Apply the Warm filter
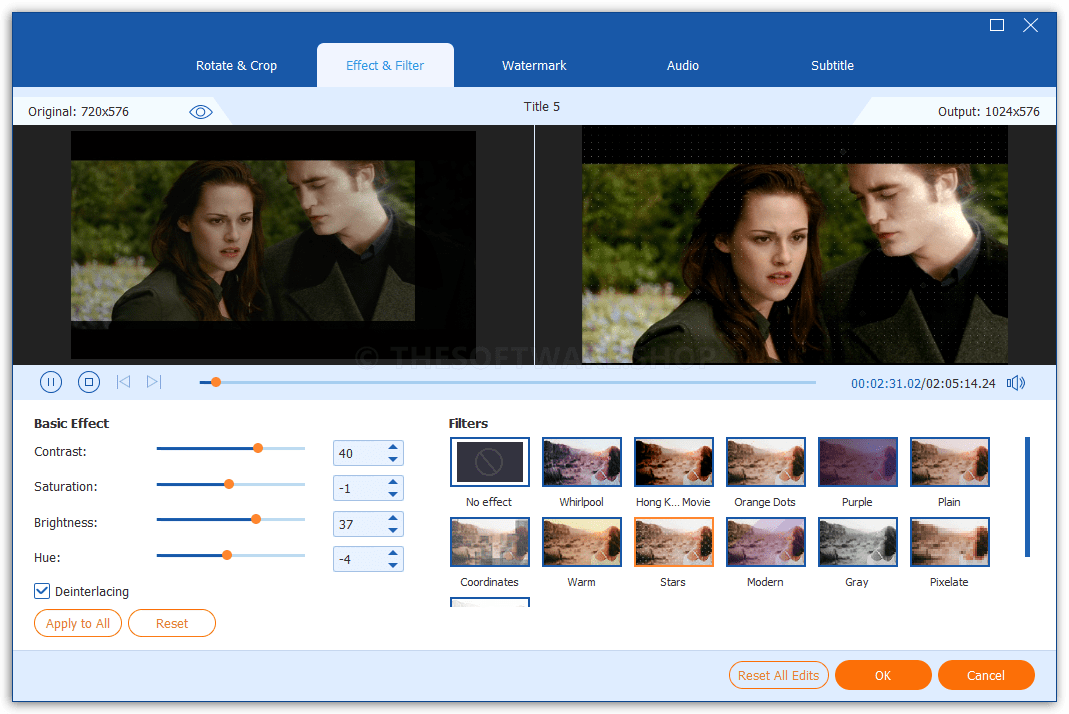The image size is (1069, 714). pyautogui.click(x=582, y=542)
